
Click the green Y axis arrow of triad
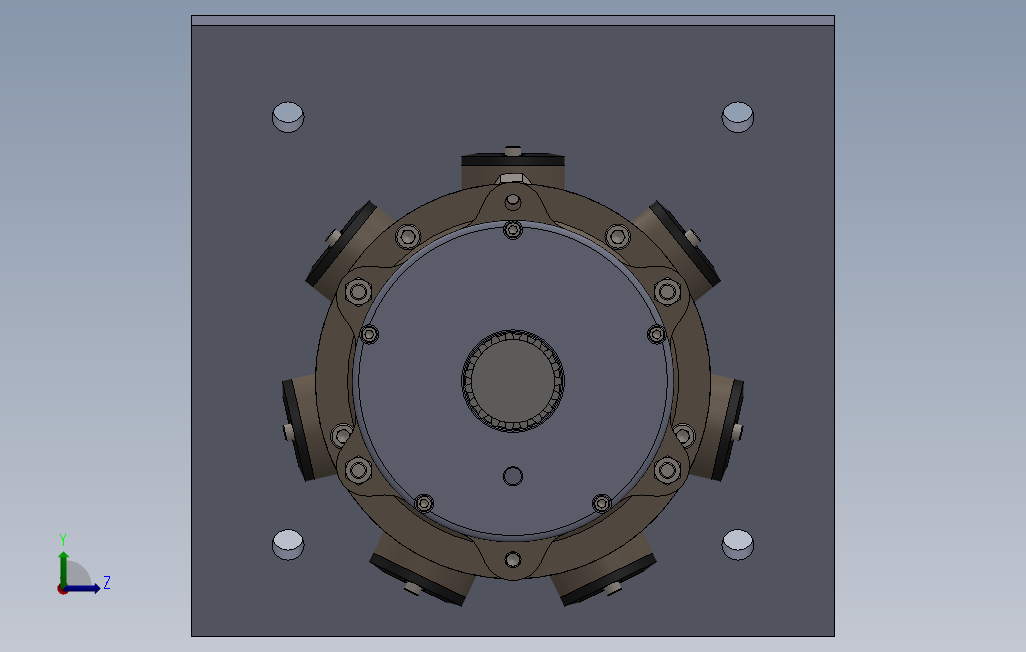pos(63,568)
